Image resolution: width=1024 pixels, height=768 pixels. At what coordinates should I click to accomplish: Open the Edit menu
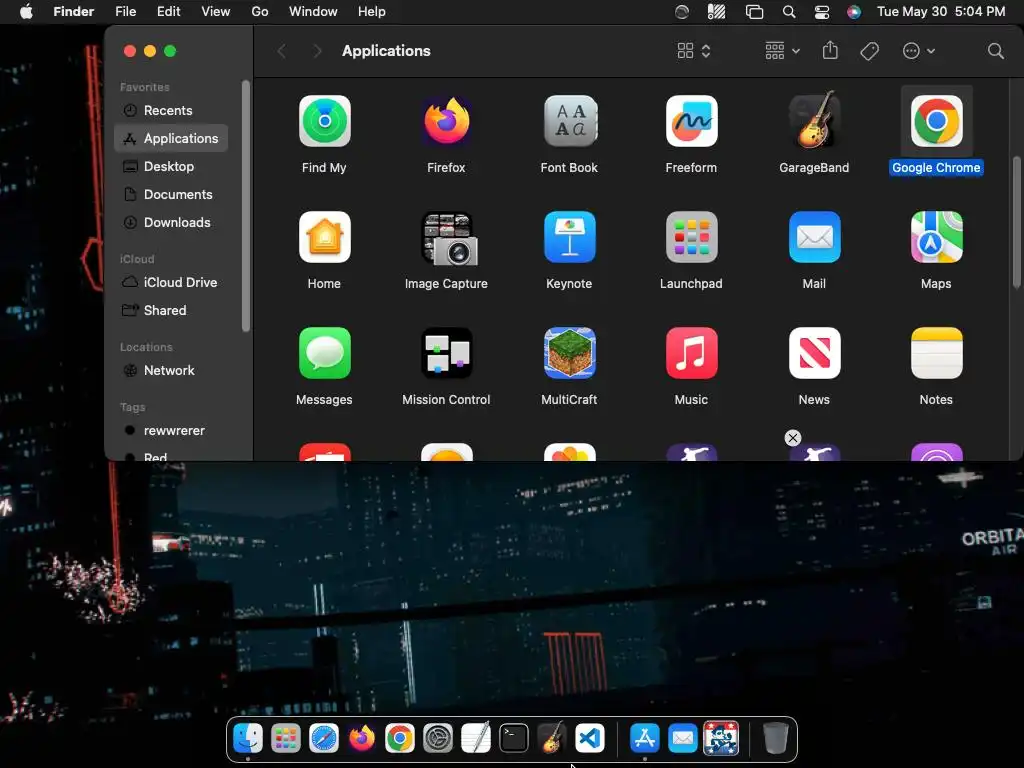pos(168,12)
